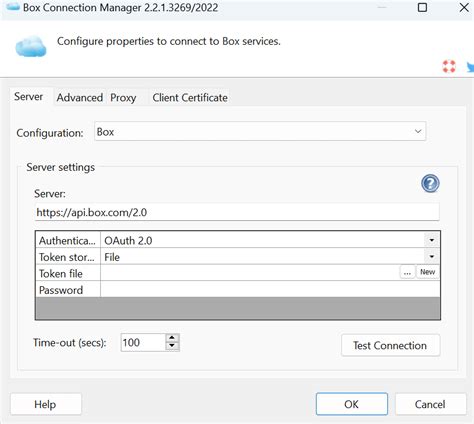This screenshot has width=474, height=424.
Task: Click the Time-out value field
Action: tap(143, 342)
